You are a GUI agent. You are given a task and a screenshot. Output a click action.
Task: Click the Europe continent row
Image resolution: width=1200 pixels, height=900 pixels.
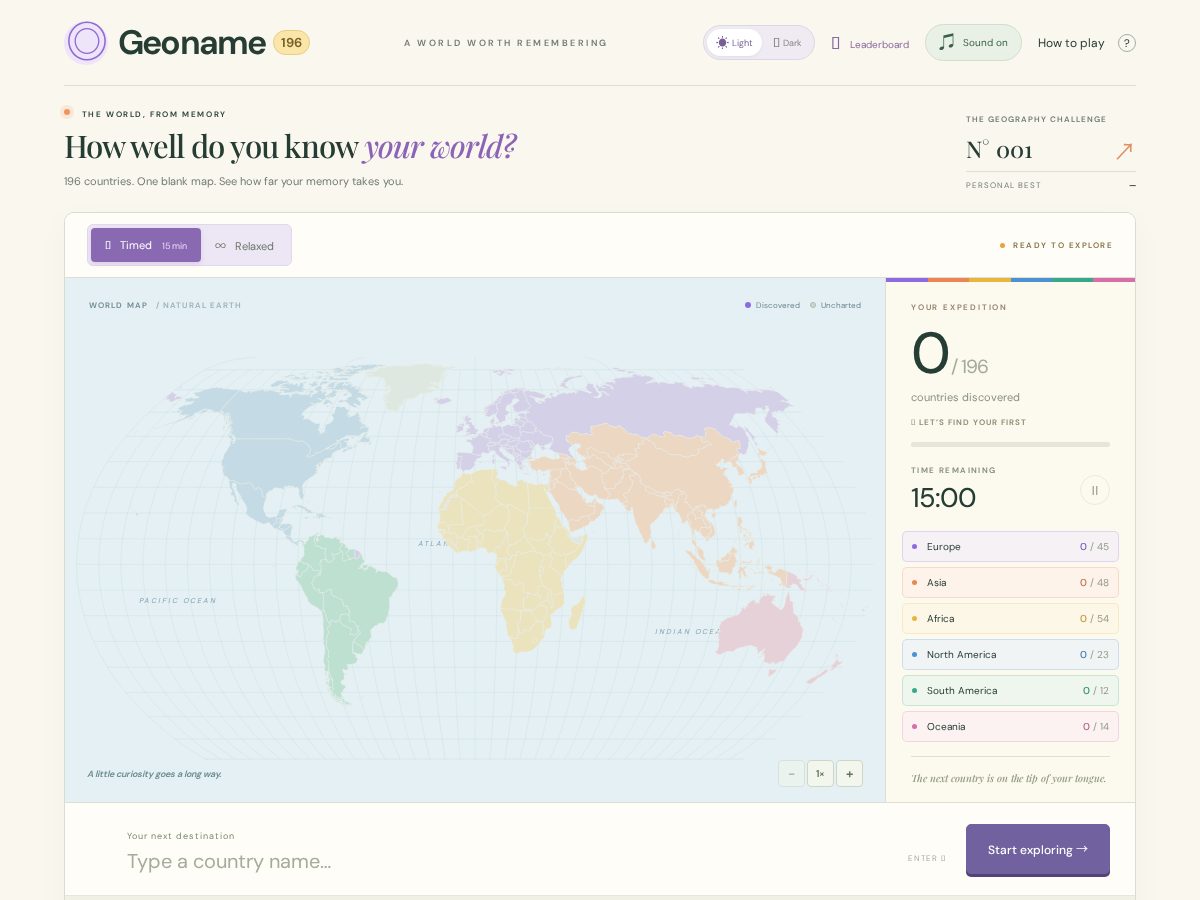pos(1010,547)
